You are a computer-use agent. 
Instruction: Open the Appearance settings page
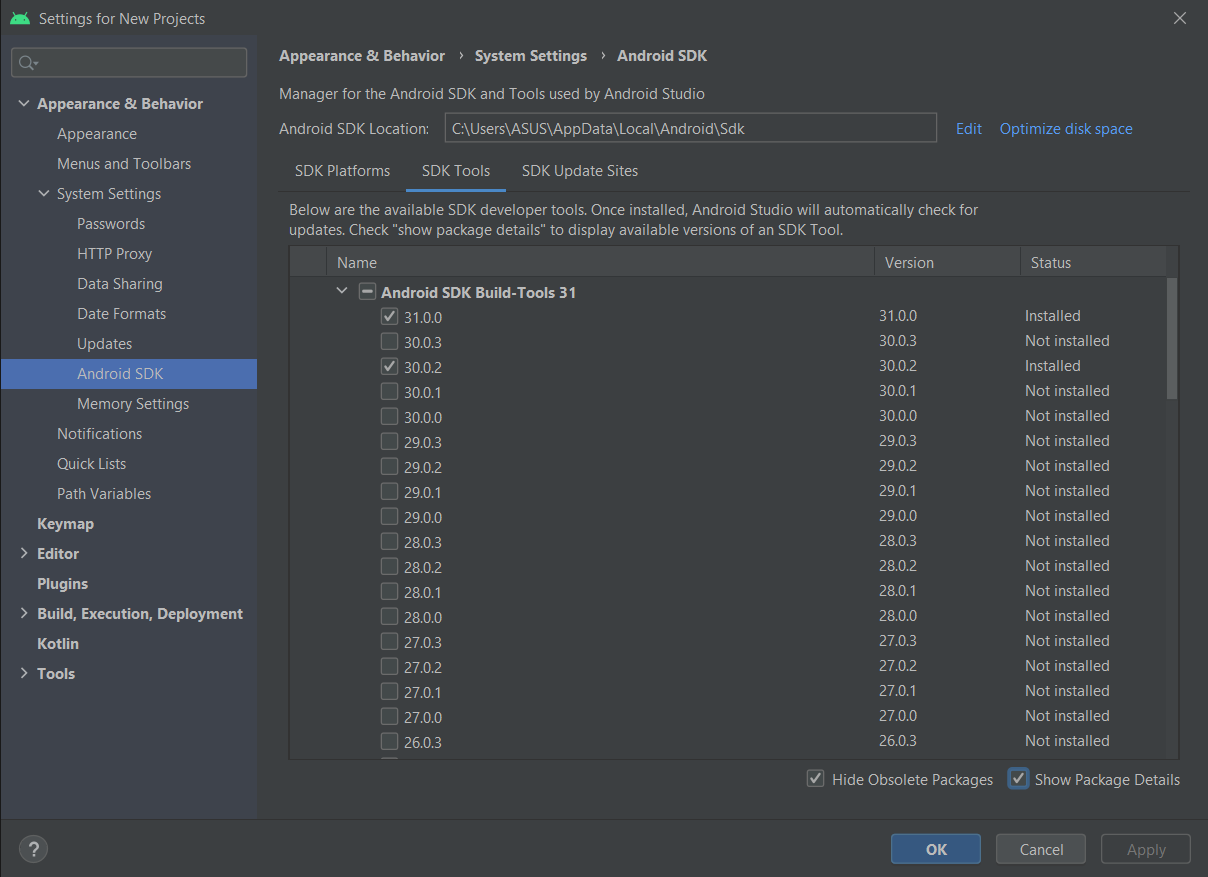pos(97,134)
